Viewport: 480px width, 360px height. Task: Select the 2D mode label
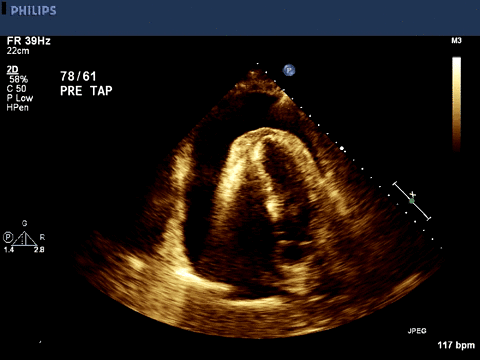point(13,70)
